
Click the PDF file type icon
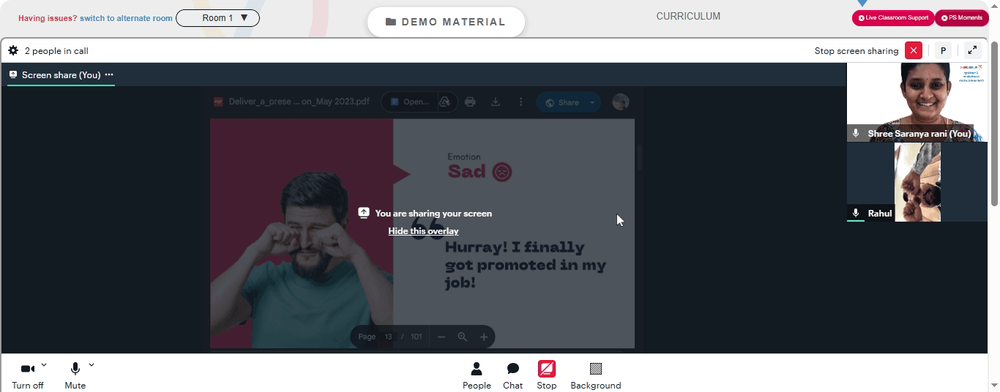tap(218, 102)
